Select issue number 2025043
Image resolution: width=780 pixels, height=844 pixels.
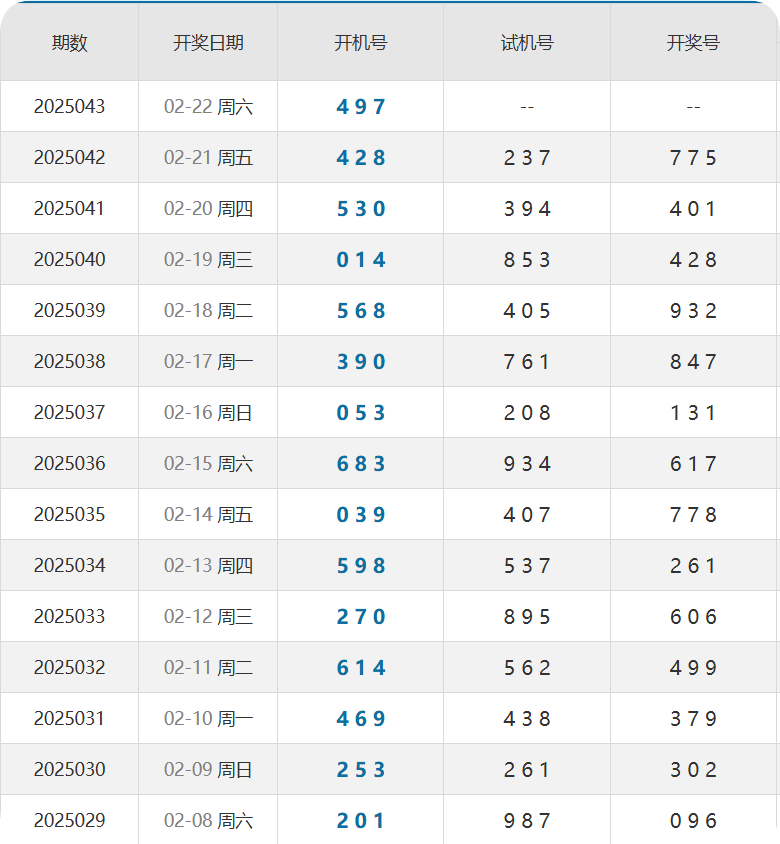(x=69, y=107)
